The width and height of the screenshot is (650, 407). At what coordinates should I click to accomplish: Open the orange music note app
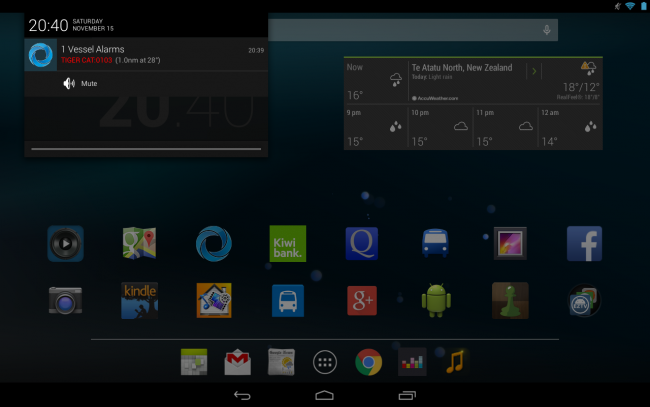pos(455,362)
